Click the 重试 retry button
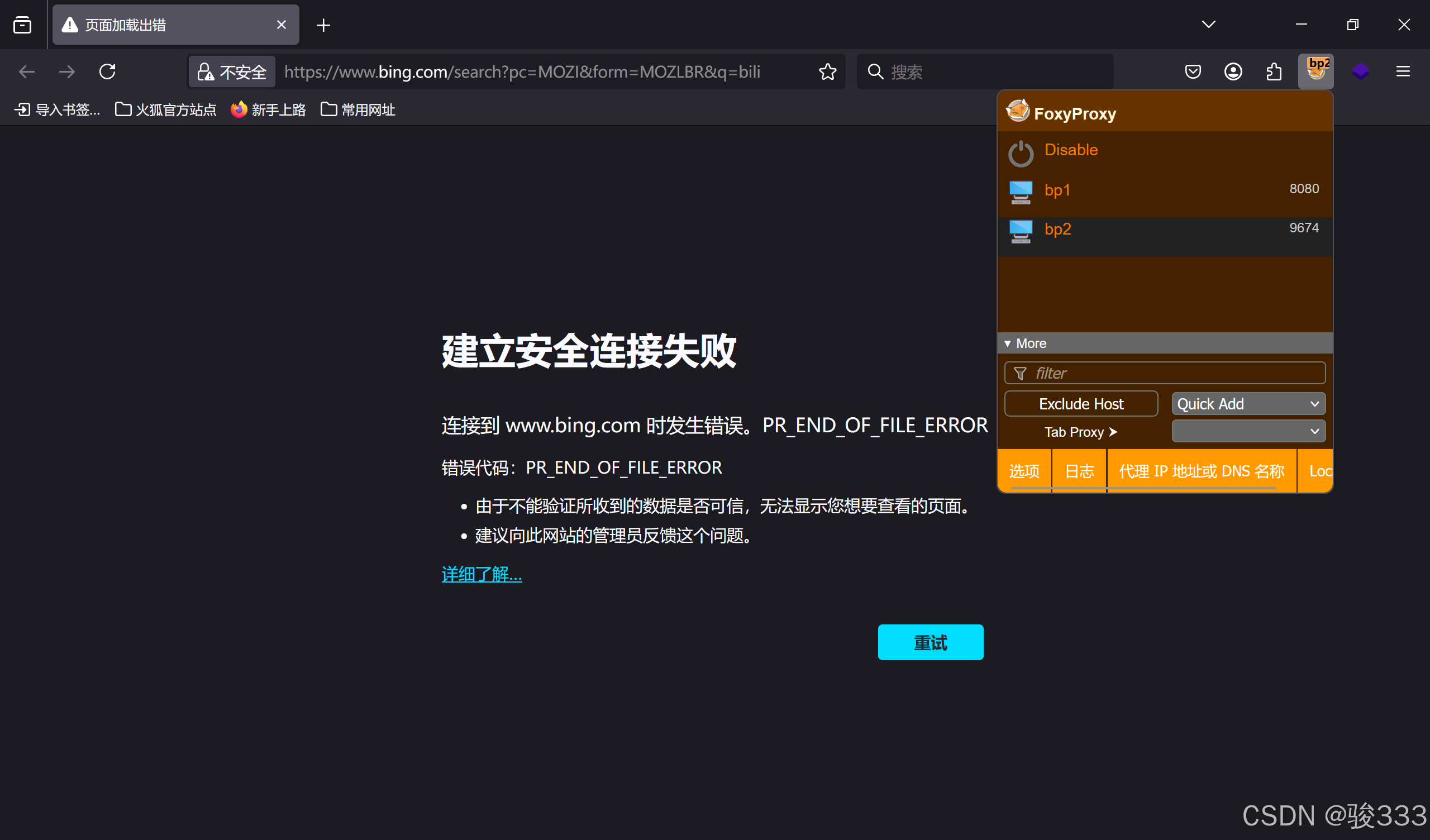1430x840 pixels. tap(930, 642)
